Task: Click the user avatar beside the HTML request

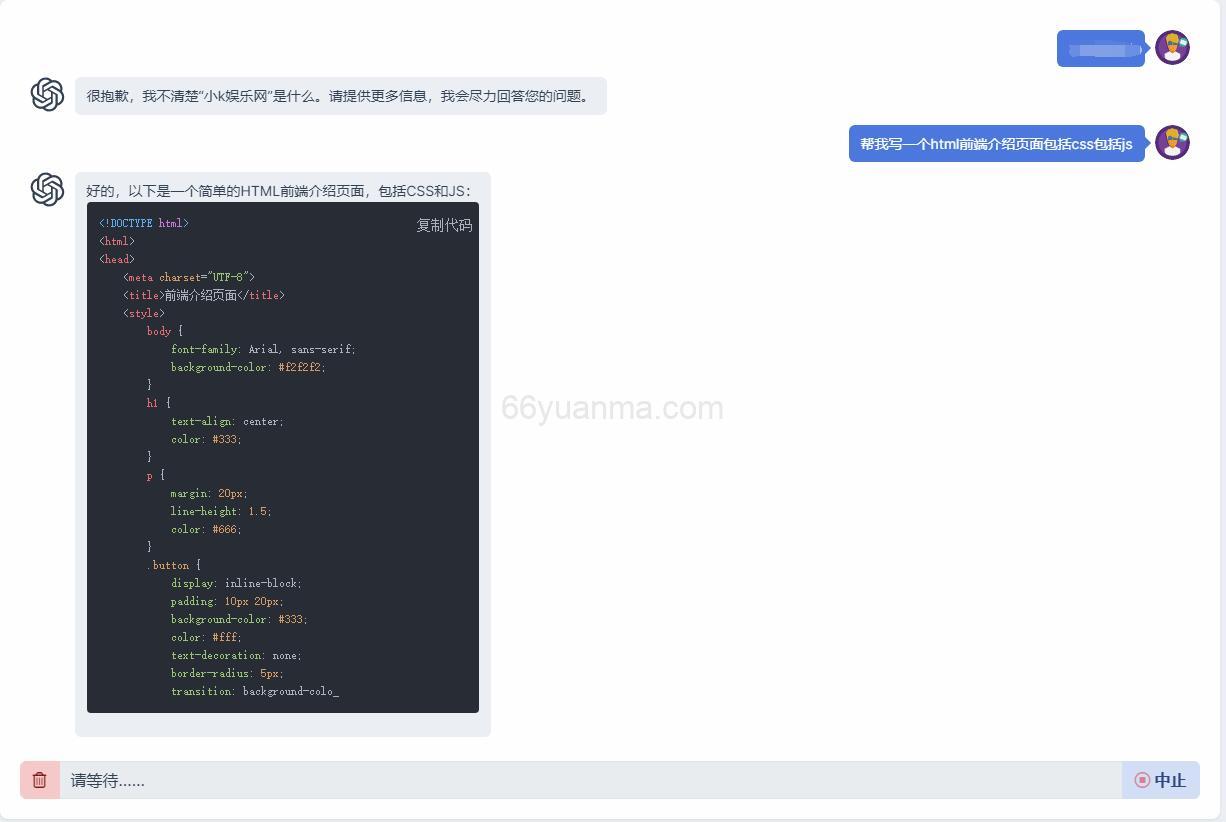Action: click(x=1172, y=143)
